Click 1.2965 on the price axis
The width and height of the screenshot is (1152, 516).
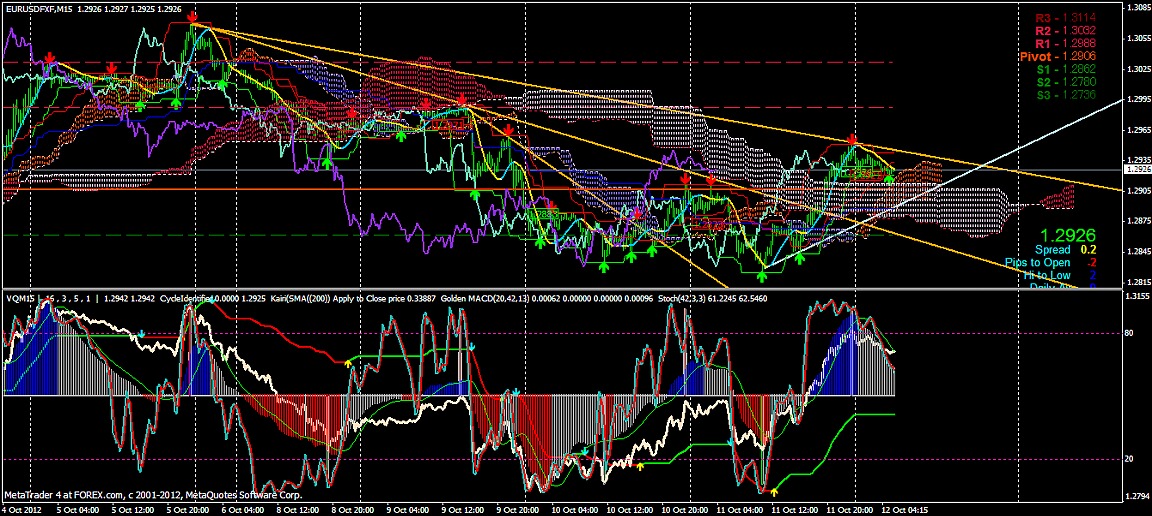[1138, 130]
